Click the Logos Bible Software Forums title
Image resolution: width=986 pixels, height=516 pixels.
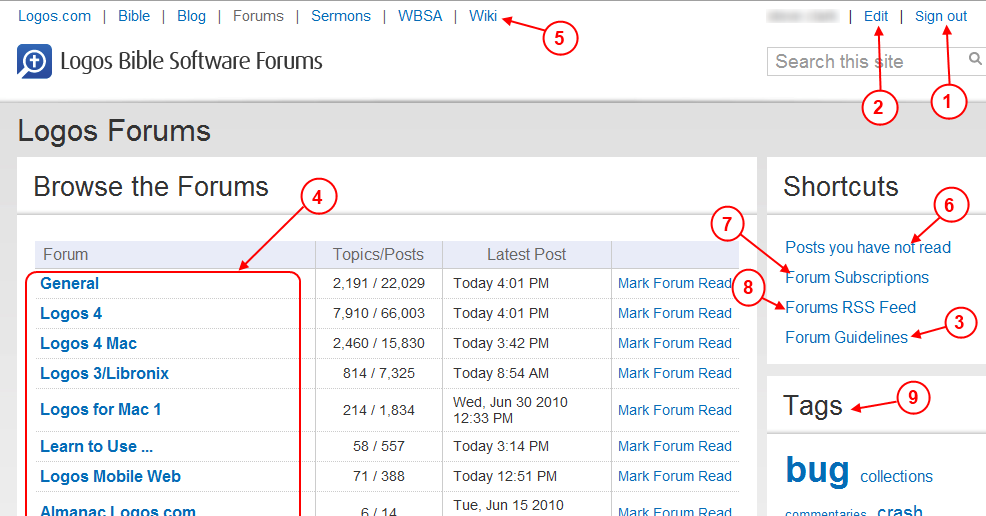tap(191, 62)
